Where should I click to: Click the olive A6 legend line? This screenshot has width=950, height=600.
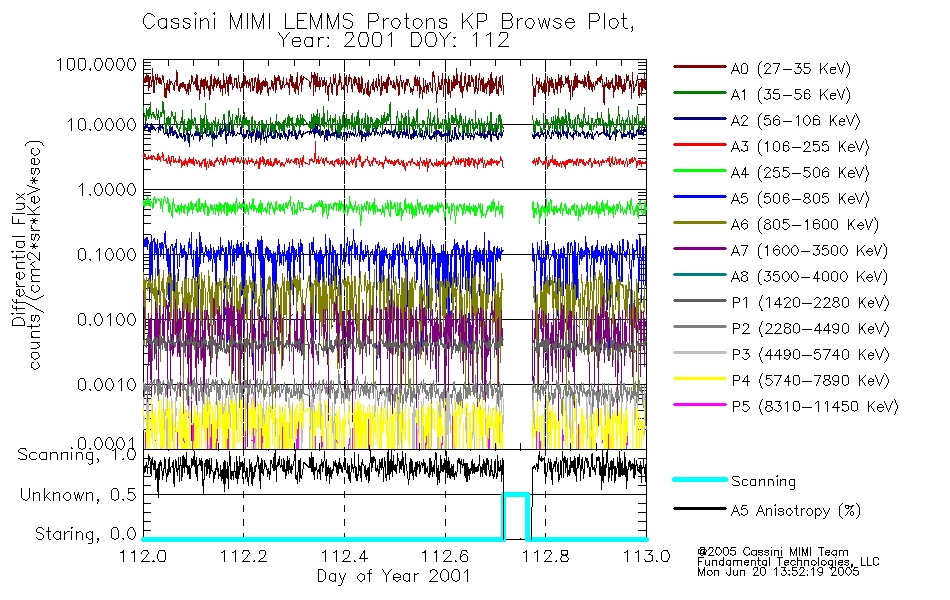coord(699,222)
